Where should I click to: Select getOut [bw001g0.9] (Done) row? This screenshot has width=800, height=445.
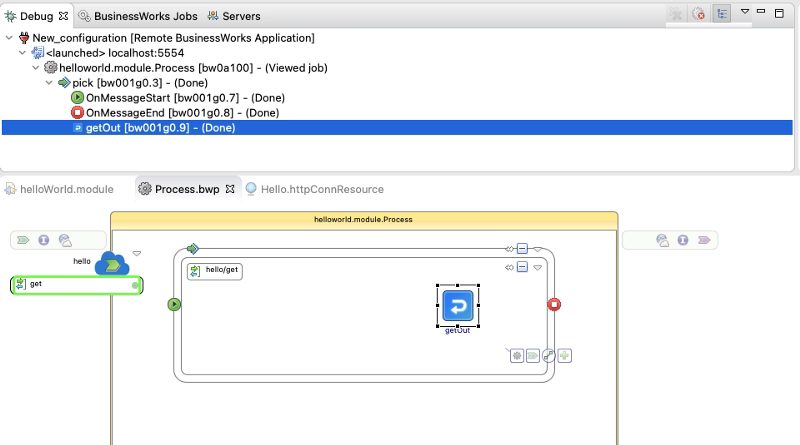click(397, 128)
